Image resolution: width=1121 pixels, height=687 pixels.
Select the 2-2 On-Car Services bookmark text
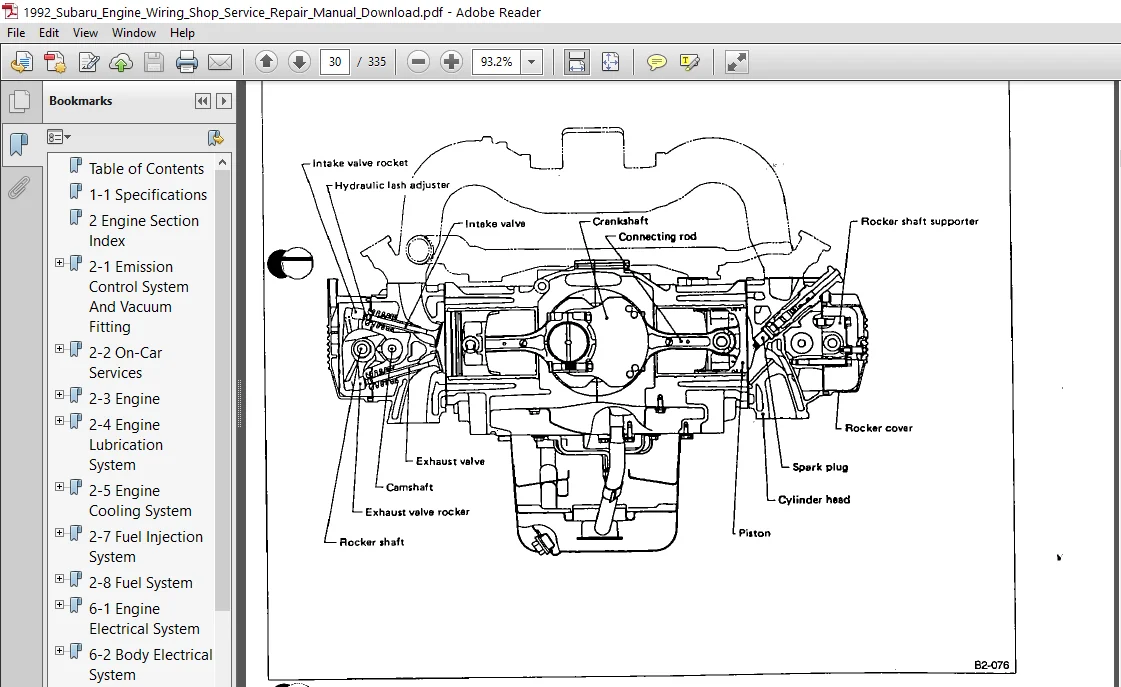[125, 362]
